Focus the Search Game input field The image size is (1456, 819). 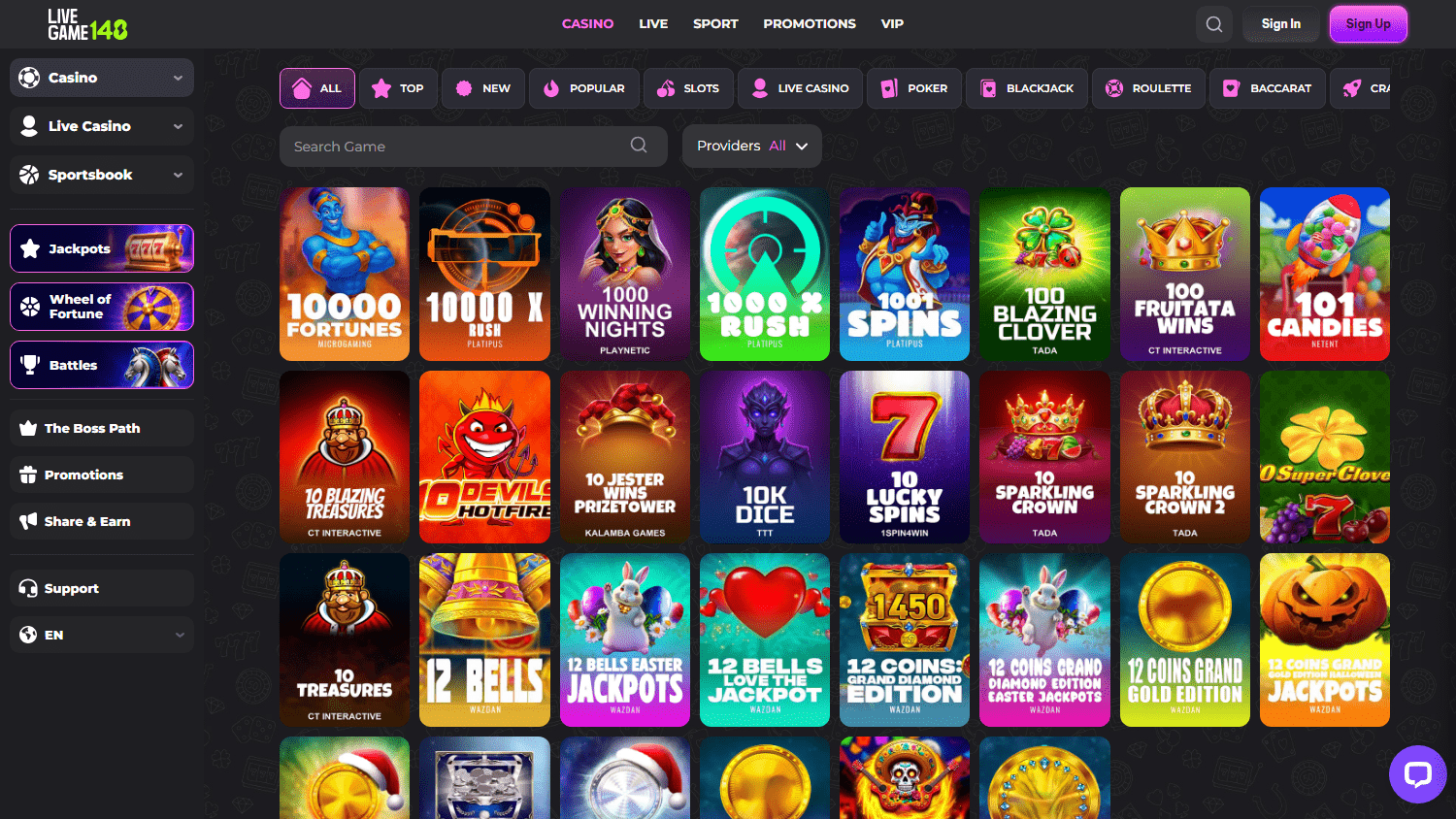[474, 146]
